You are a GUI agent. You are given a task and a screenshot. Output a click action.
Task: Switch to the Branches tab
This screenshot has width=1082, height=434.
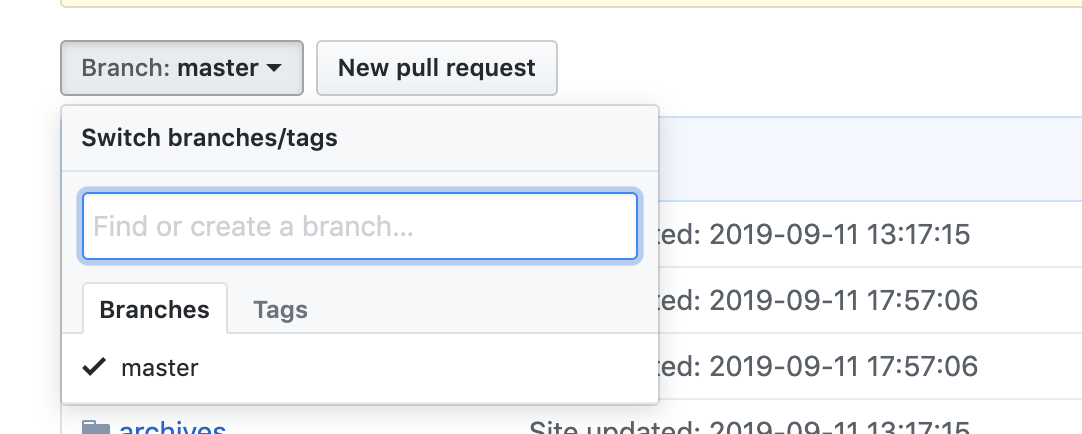click(x=155, y=309)
